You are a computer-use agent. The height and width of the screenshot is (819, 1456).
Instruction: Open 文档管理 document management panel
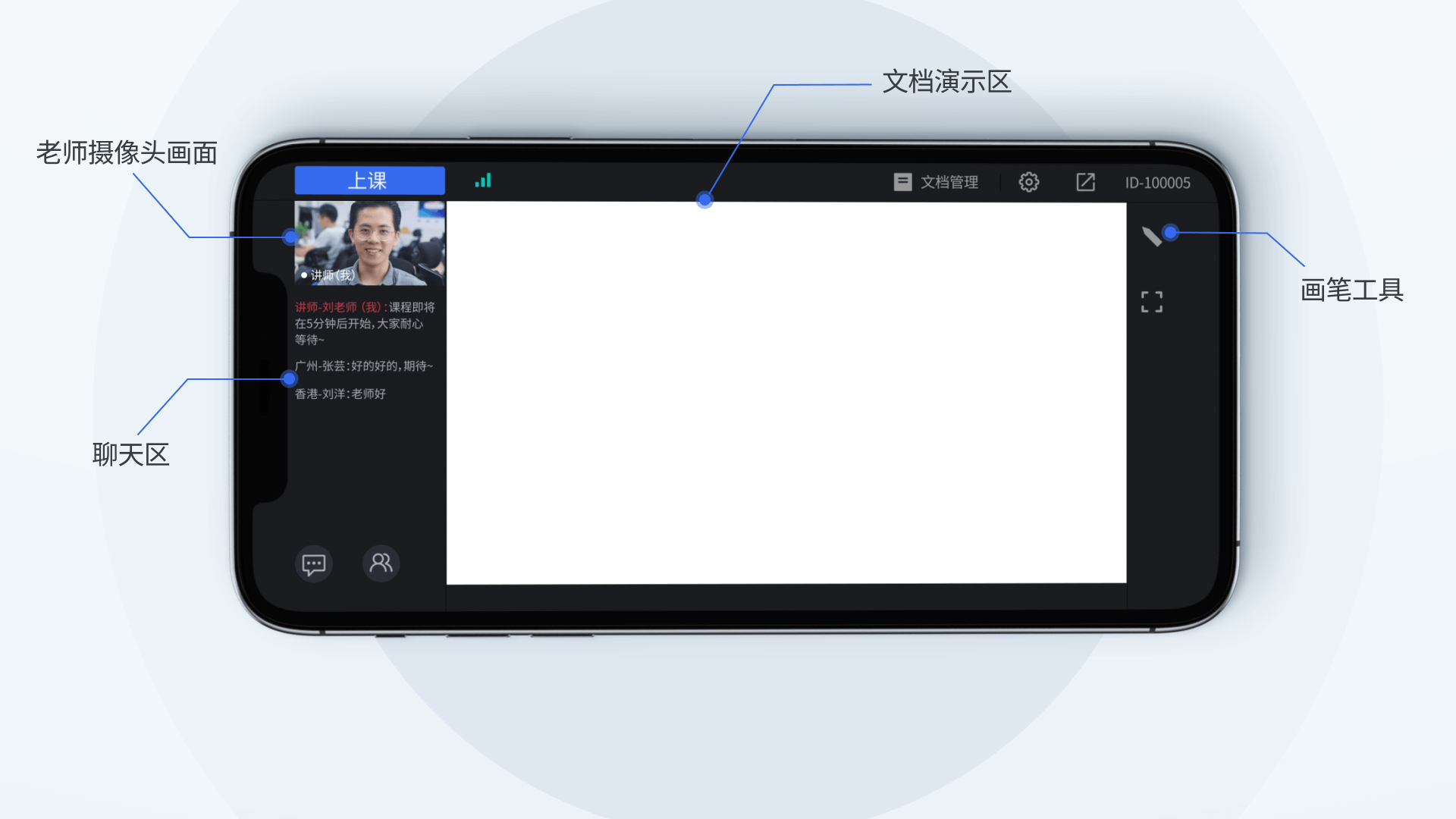point(935,181)
